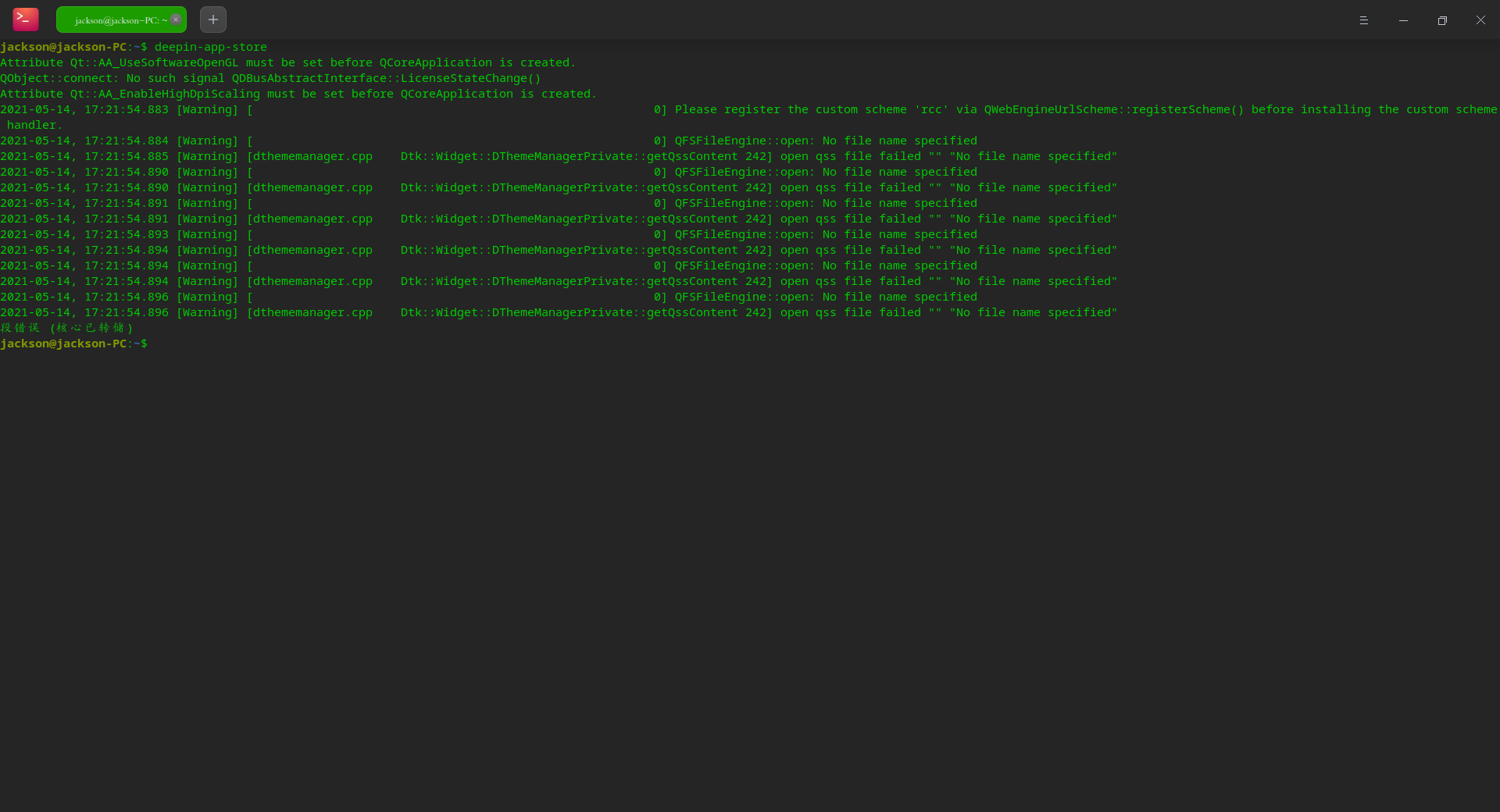
Task: Open the terminal hamburger menu
Action: coord(1364,20)
